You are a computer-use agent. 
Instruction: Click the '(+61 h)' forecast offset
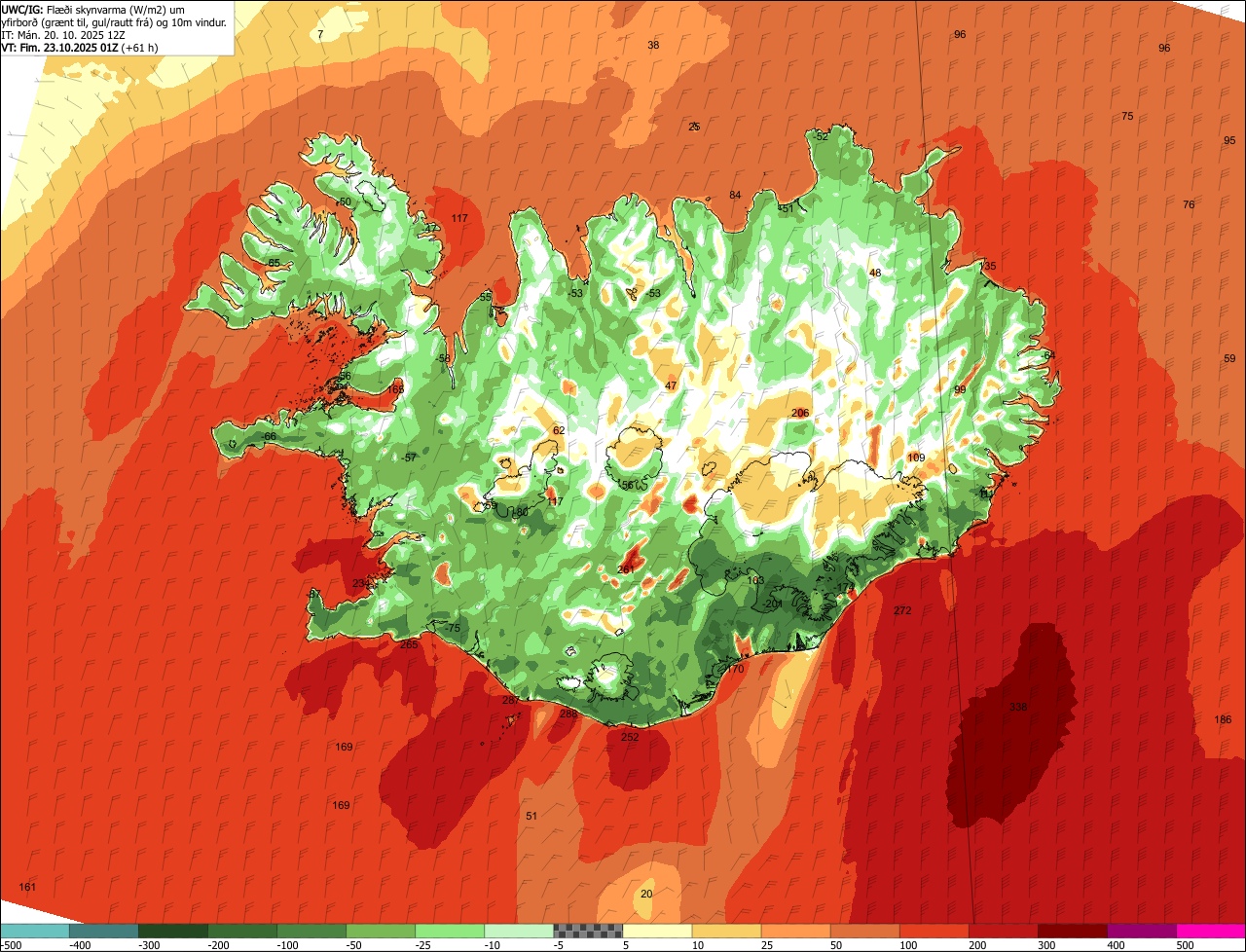point(139,47)
